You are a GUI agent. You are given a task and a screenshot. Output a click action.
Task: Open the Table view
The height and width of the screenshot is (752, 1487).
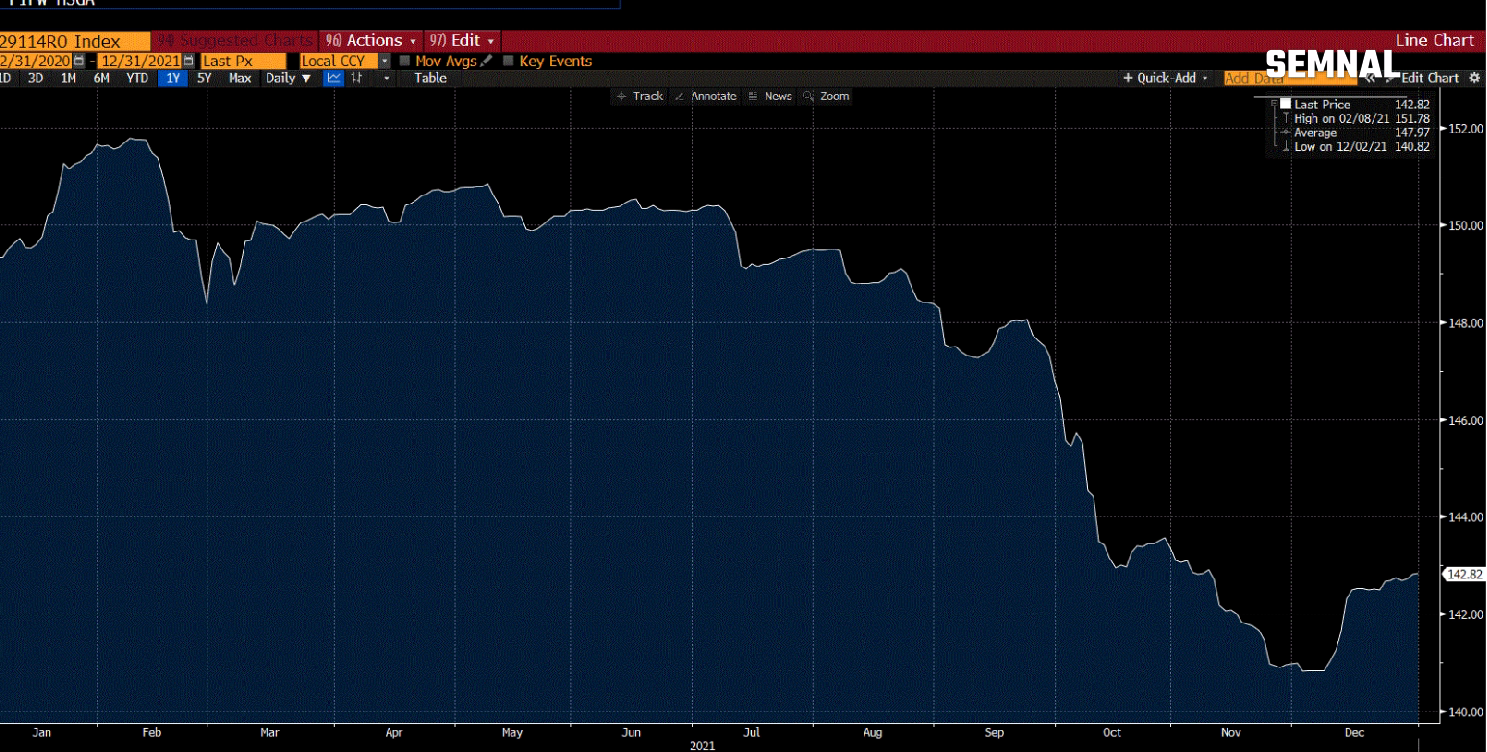430,78
